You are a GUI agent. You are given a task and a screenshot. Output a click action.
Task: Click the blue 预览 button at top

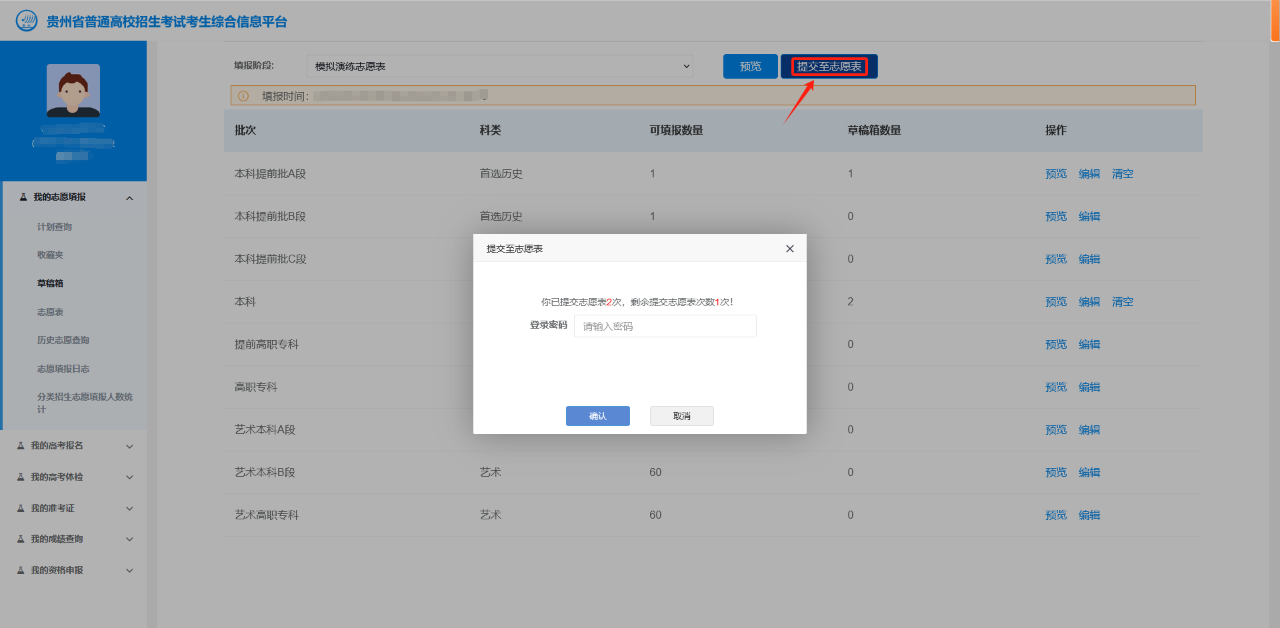pyautogui.click(x=750, y=66)
